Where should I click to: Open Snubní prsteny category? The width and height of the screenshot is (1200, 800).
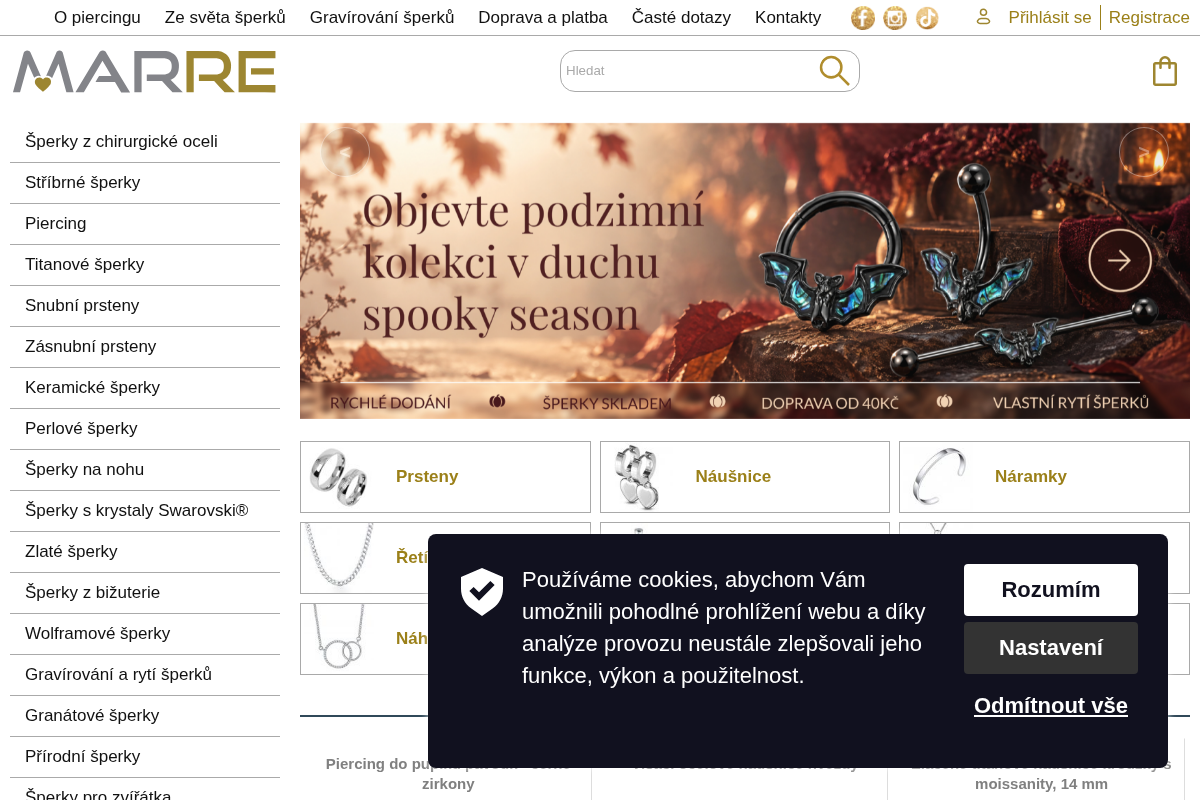point(145,306)
